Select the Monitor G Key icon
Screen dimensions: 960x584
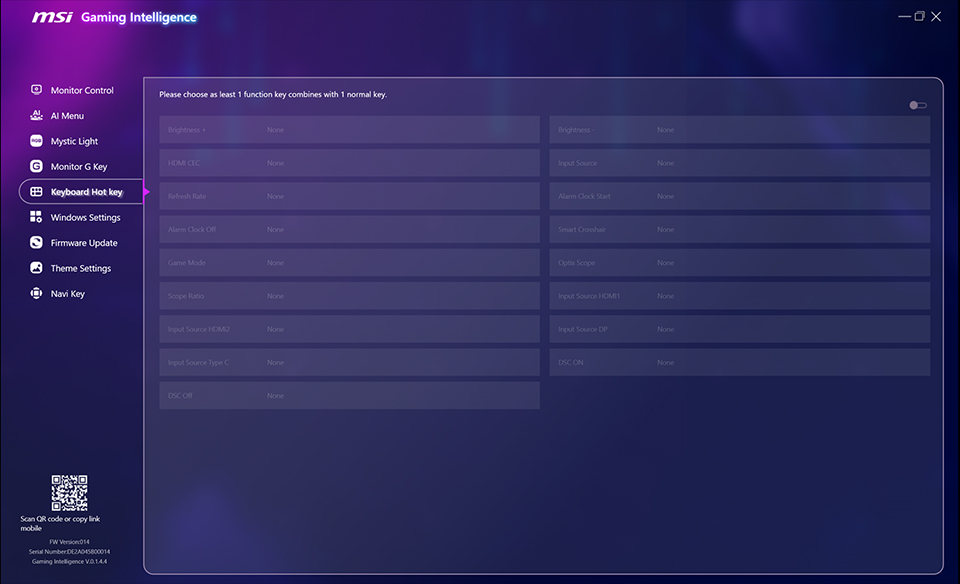[37, 166]
